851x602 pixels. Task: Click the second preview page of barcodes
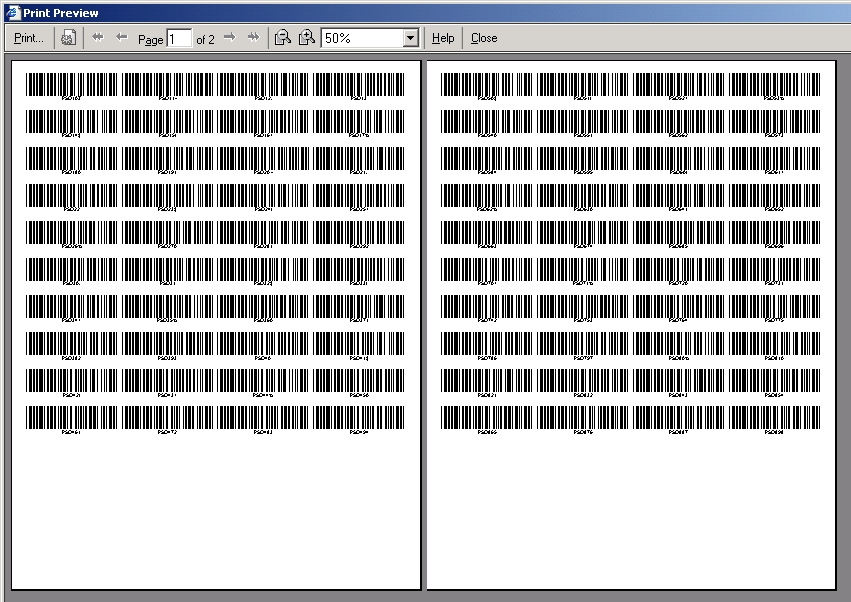point(631,325)
